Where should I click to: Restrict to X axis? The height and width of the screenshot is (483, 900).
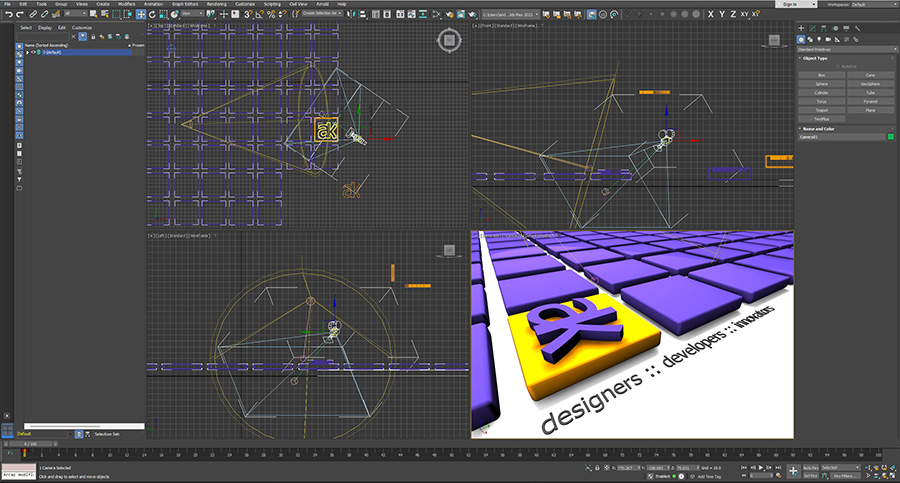pyautogui.click(x=711, y=14)
